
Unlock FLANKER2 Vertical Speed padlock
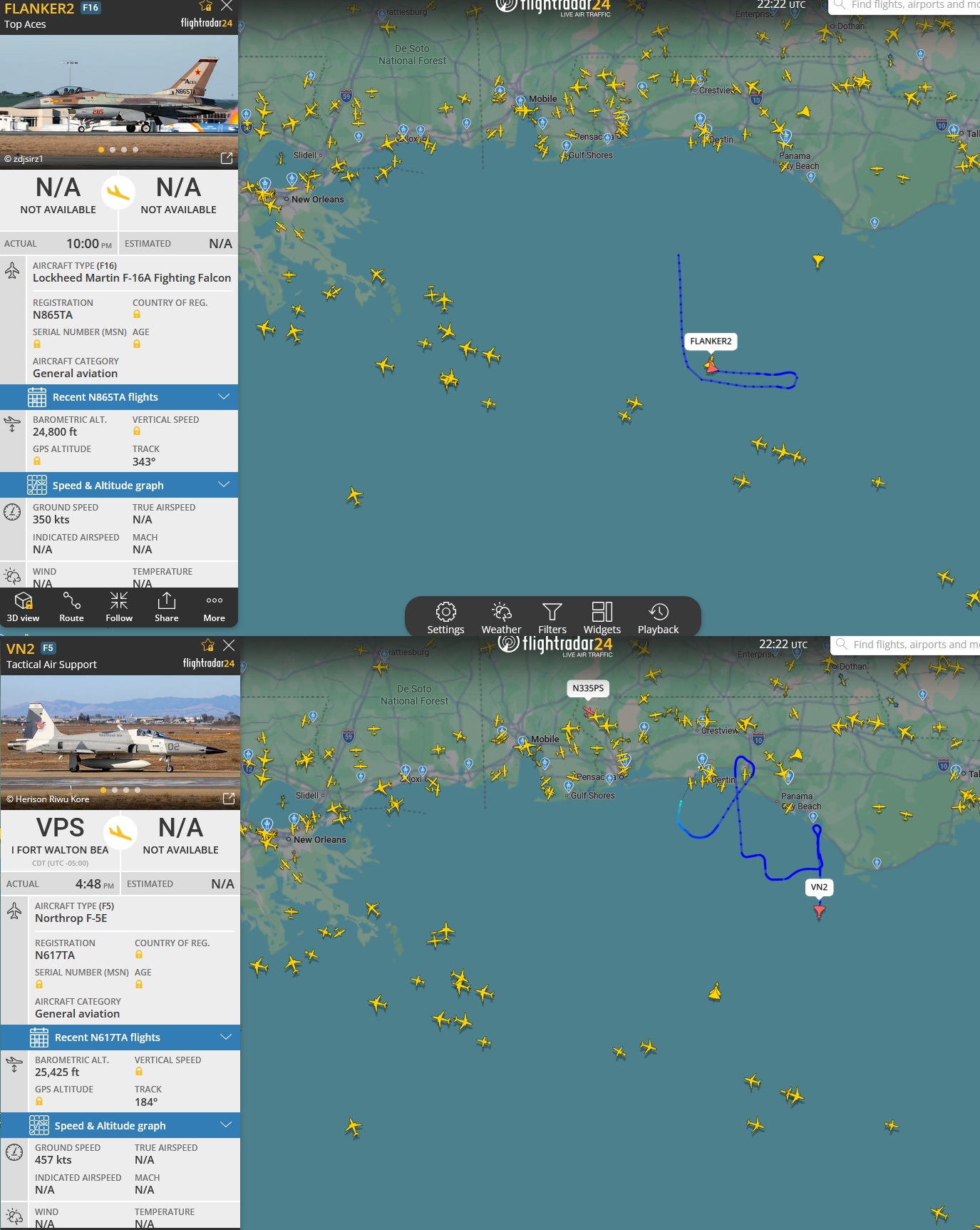click(x=137, y=431)
